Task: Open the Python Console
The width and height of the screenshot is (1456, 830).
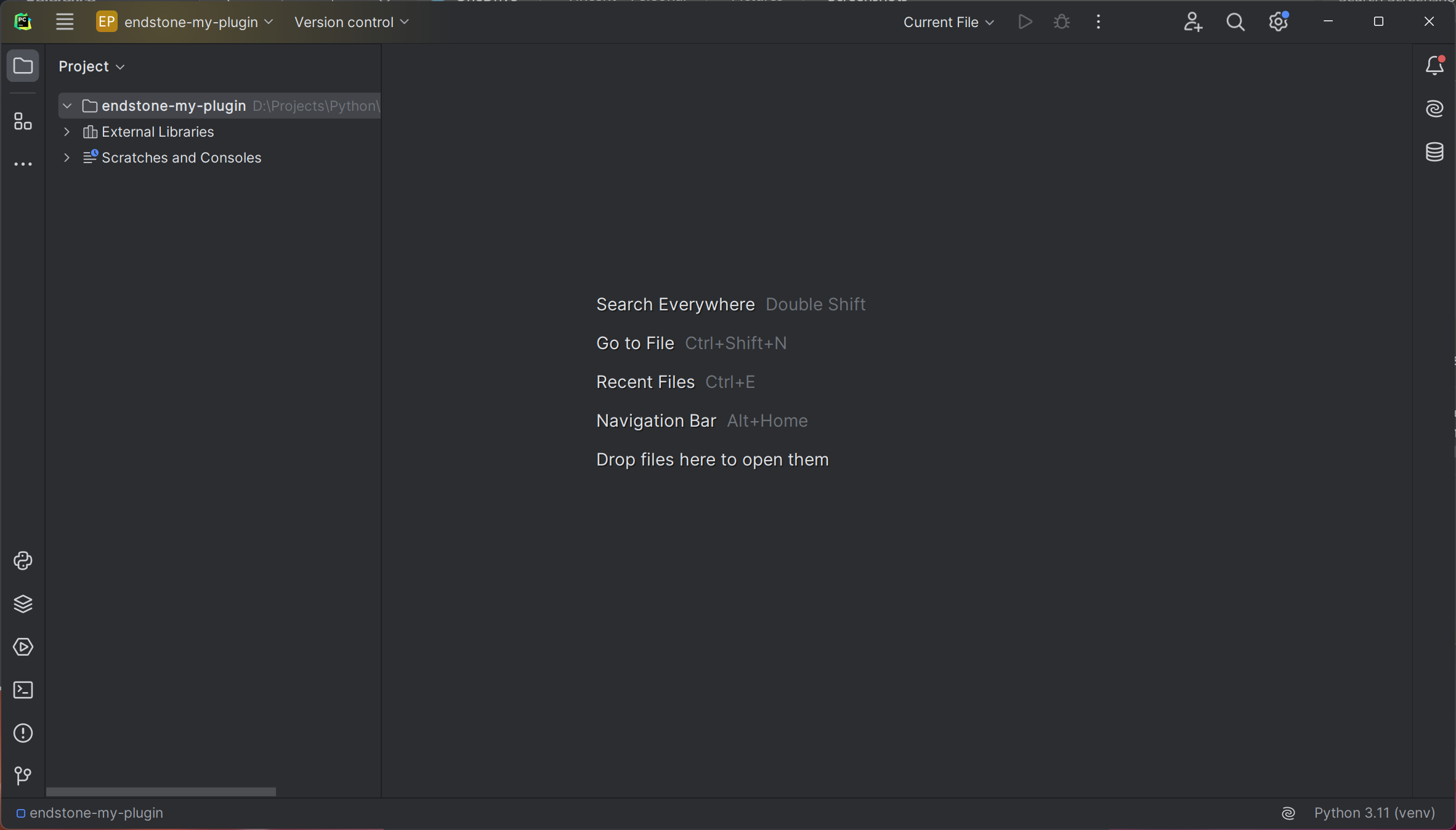Action: pos(22,562)
